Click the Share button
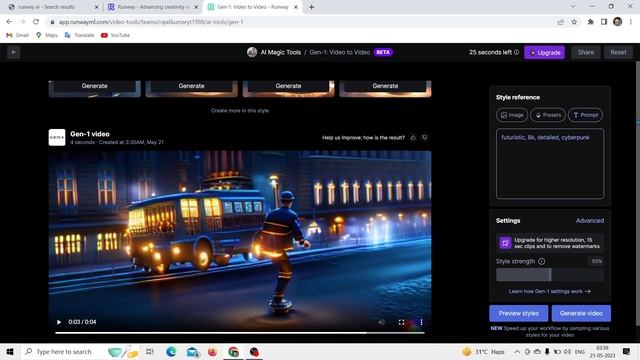Viewport: 640px width, 360px height. pyautogui.click(x=586, y=52)
